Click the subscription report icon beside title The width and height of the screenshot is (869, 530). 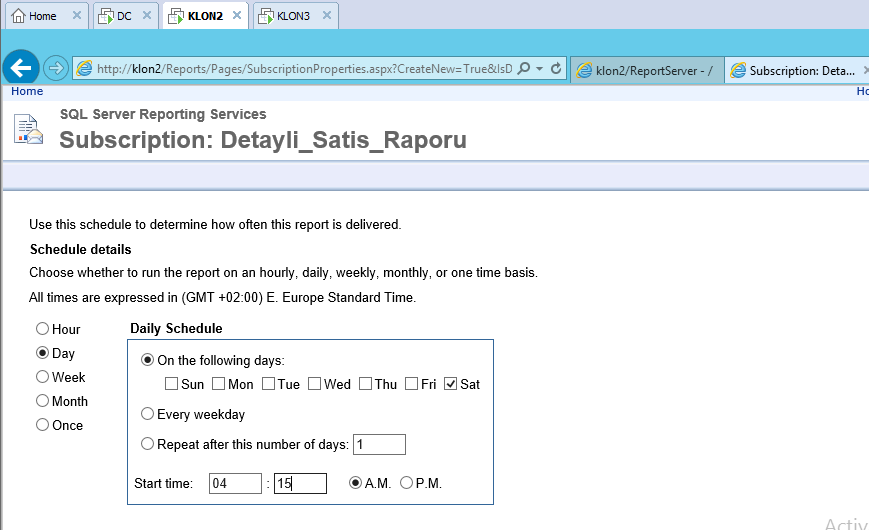tap(29, 130)
